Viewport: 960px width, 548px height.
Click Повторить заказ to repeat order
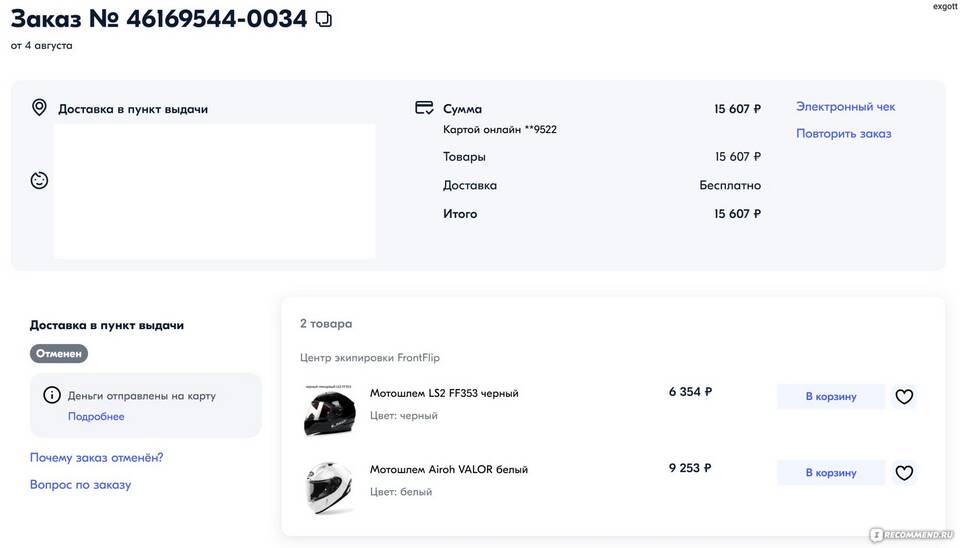pos(843,133)
